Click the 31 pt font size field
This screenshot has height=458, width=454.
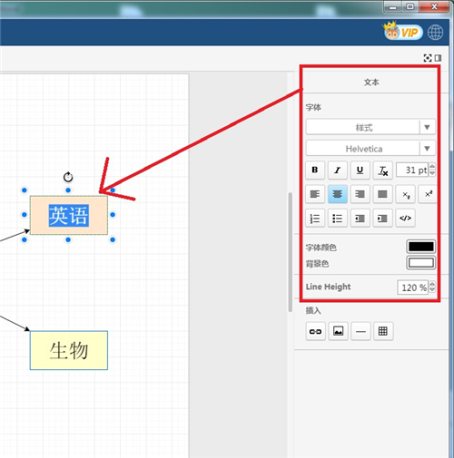(x=412, y=170)
